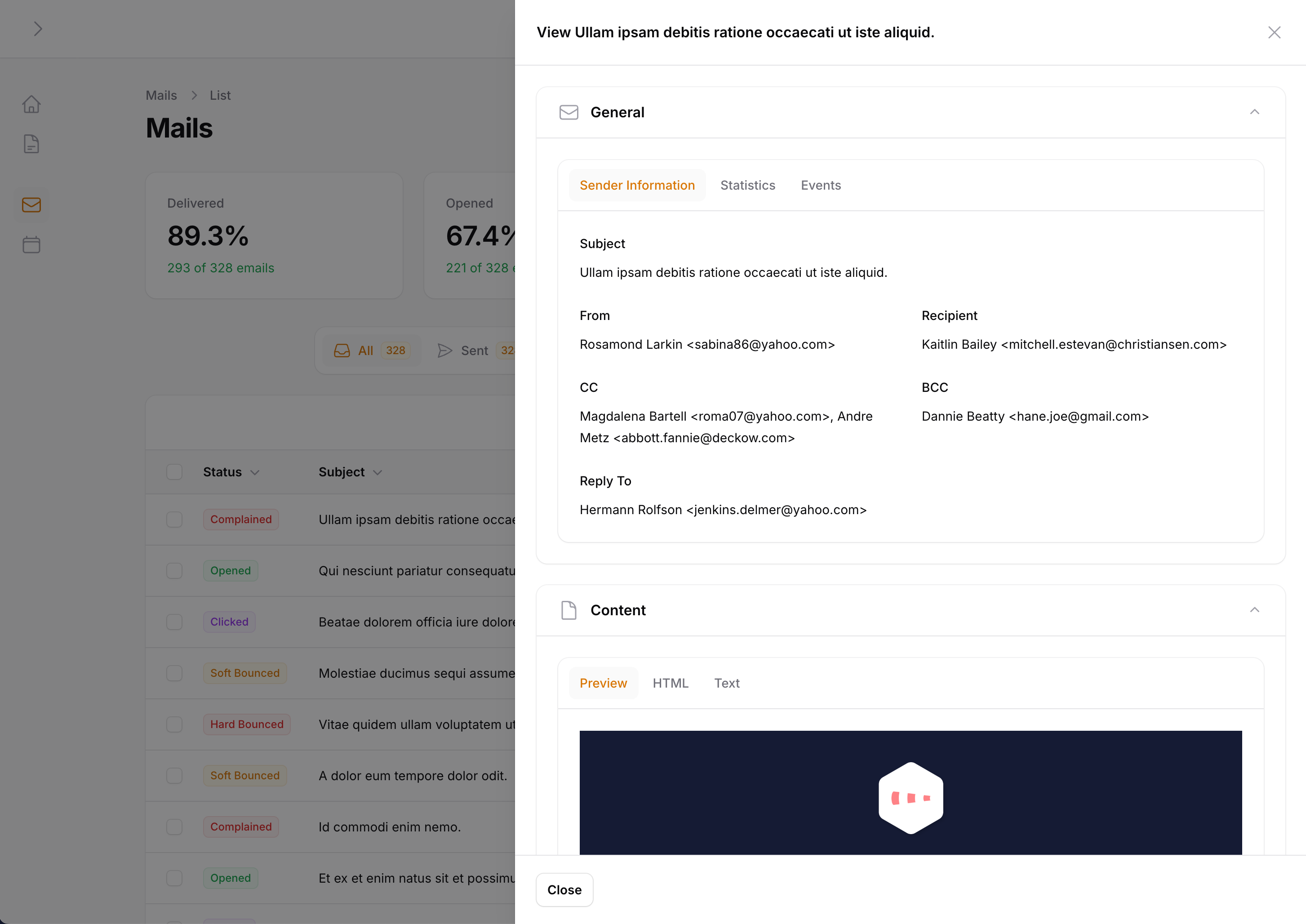This screenshot has height=924, width=1306.
Task: Close the slide-over with X icon
Action: [1274, 32]
